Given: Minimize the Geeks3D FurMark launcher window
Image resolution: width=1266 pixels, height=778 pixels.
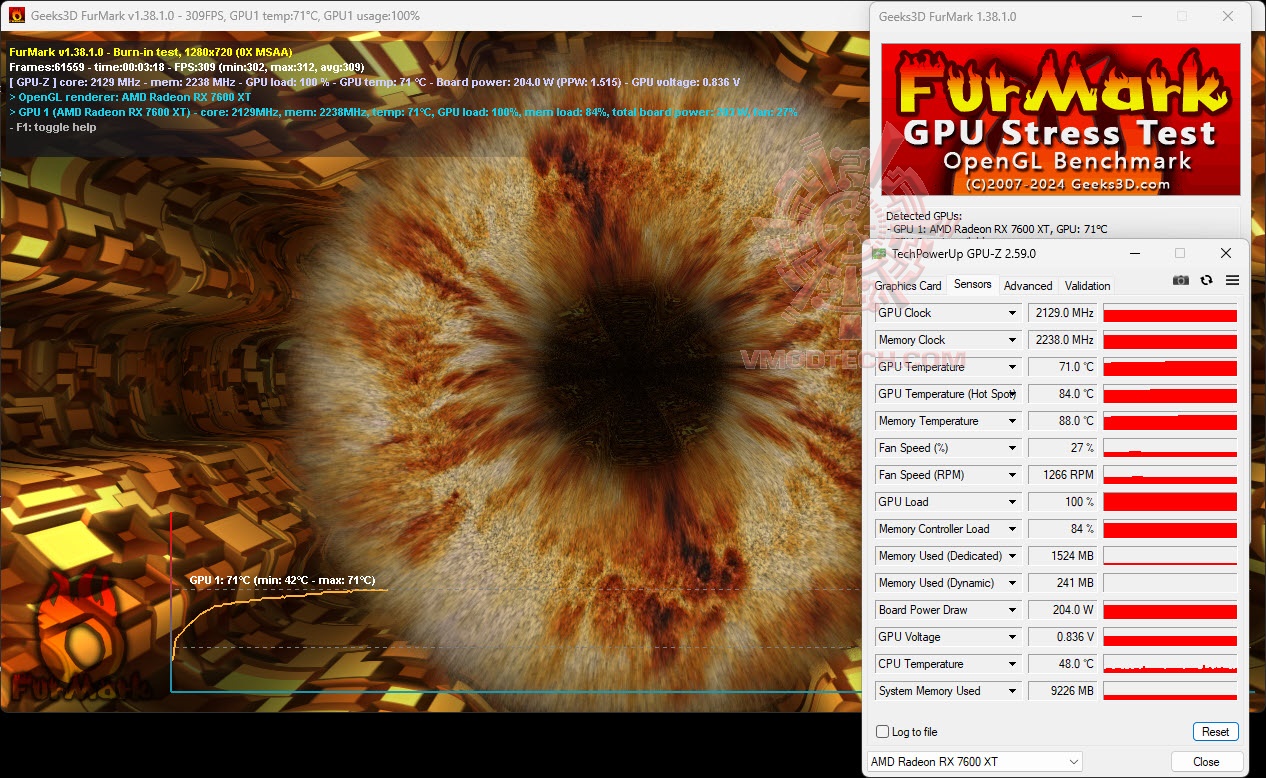Looking at the screenshot, I should (x=1136, y=16).
